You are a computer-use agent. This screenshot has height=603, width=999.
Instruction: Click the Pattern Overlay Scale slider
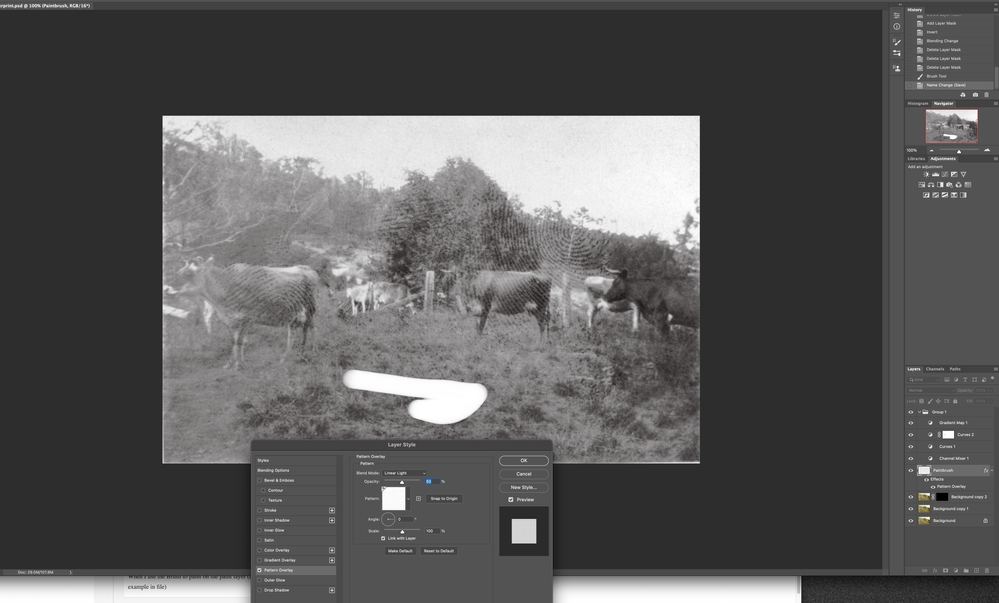pyautogui.click(x=402, y=530)
